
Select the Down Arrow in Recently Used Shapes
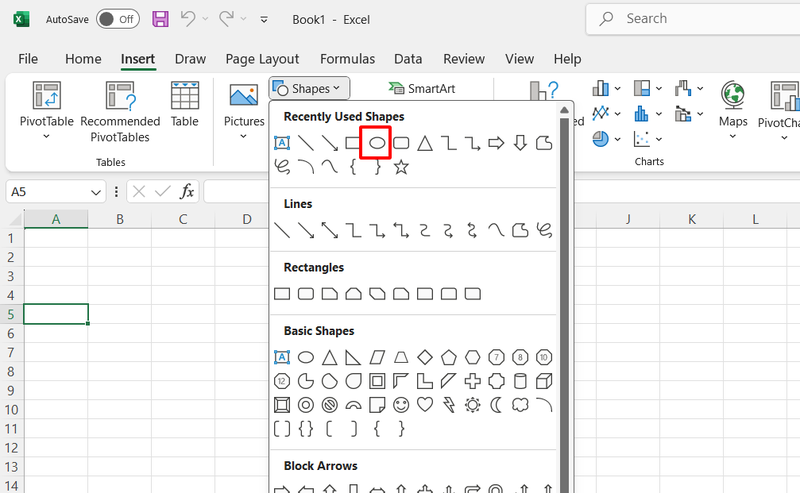pyautogui.click(x=520, y=143)
